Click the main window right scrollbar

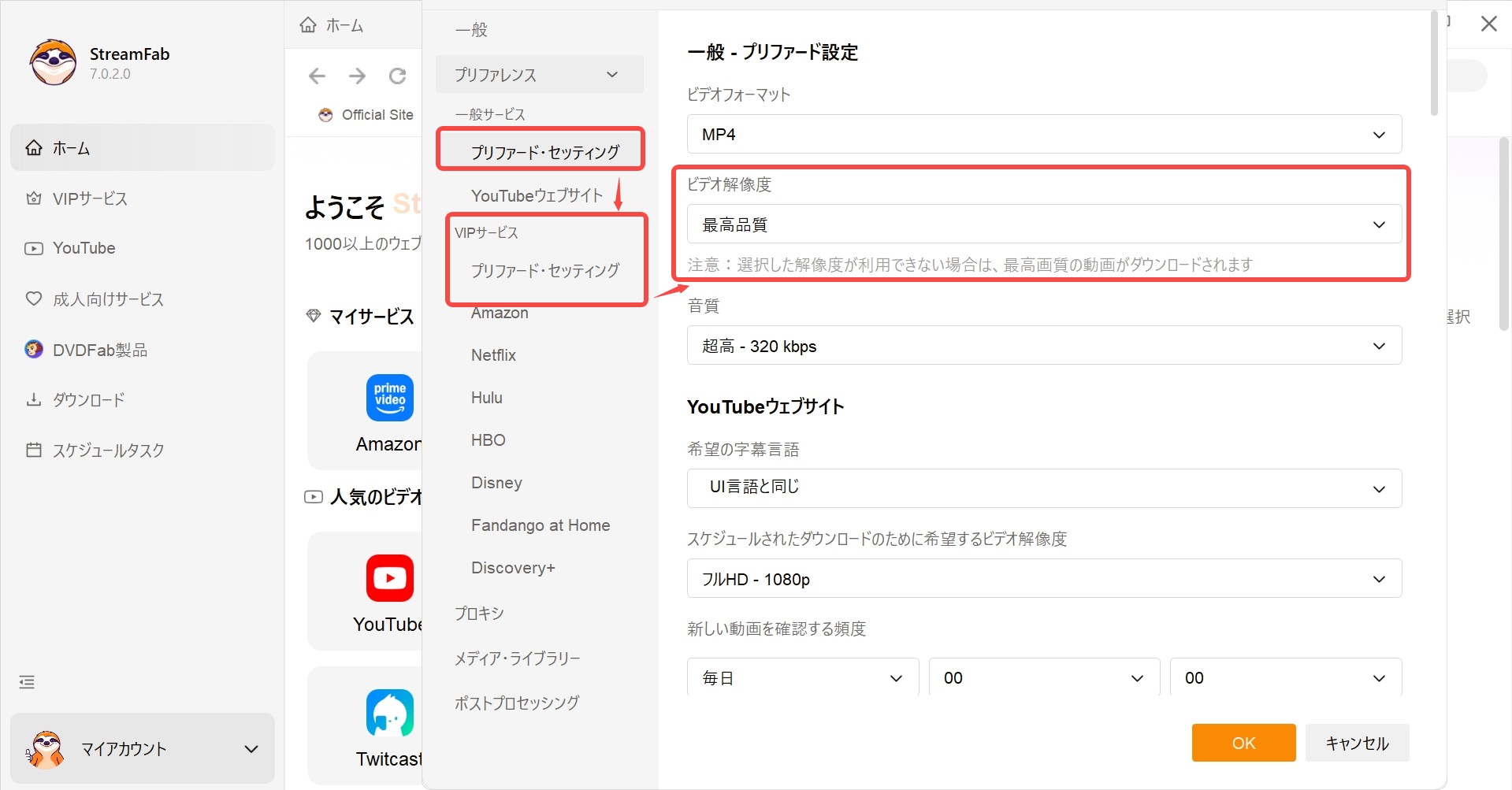1503,234
